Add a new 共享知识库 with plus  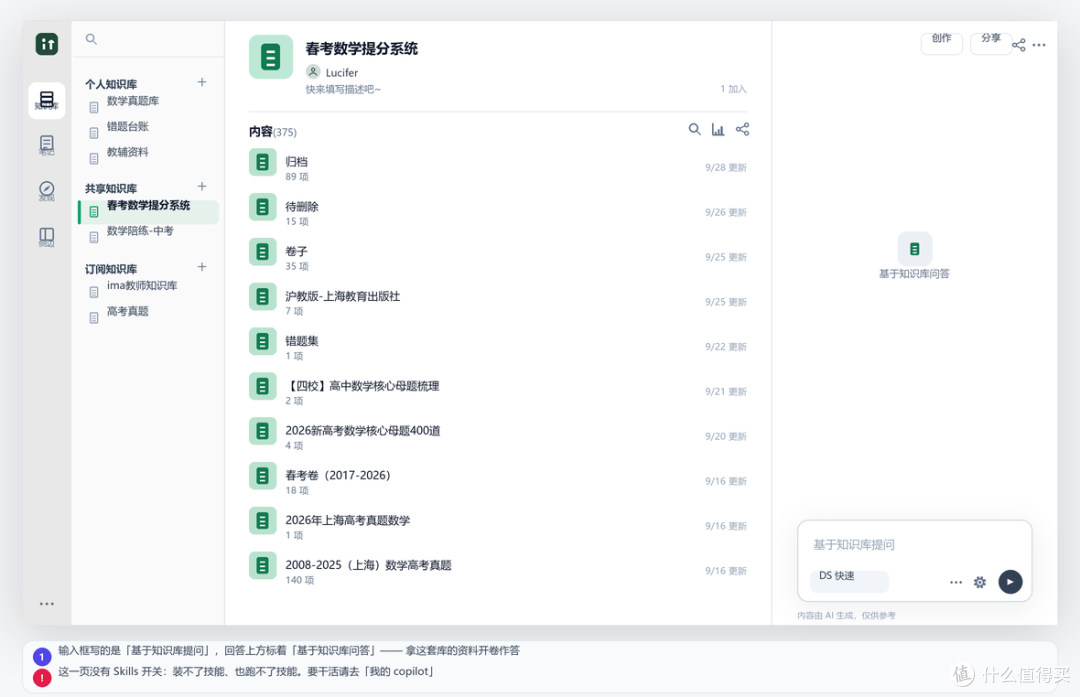(202, 186)
